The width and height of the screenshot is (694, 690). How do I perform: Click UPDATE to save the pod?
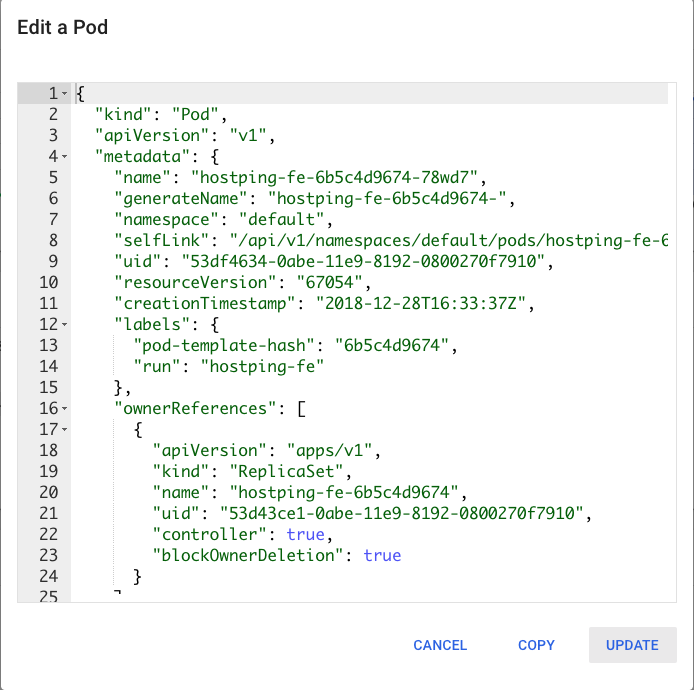[x=632, y=645]
